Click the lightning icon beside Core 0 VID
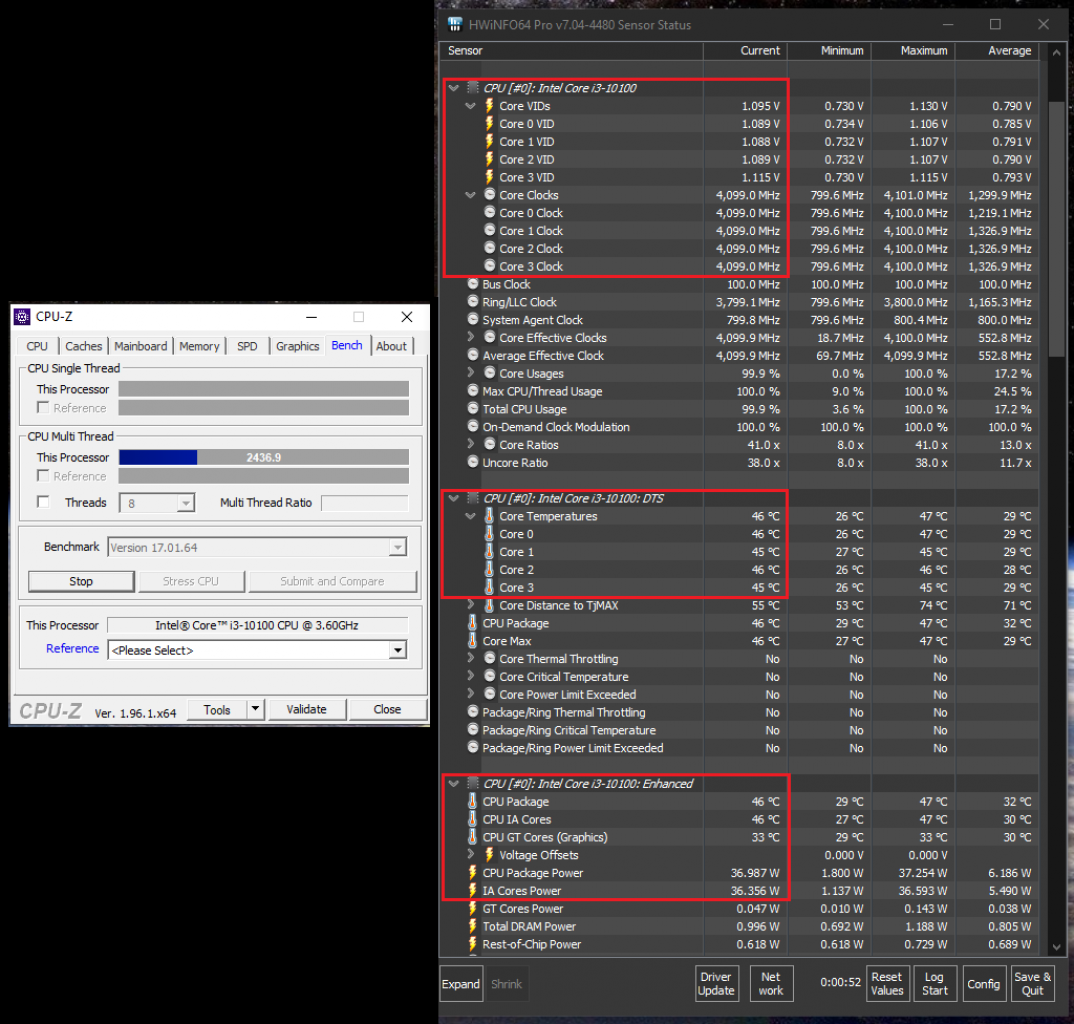The image size is (1074, 1024). coord(489,123)
